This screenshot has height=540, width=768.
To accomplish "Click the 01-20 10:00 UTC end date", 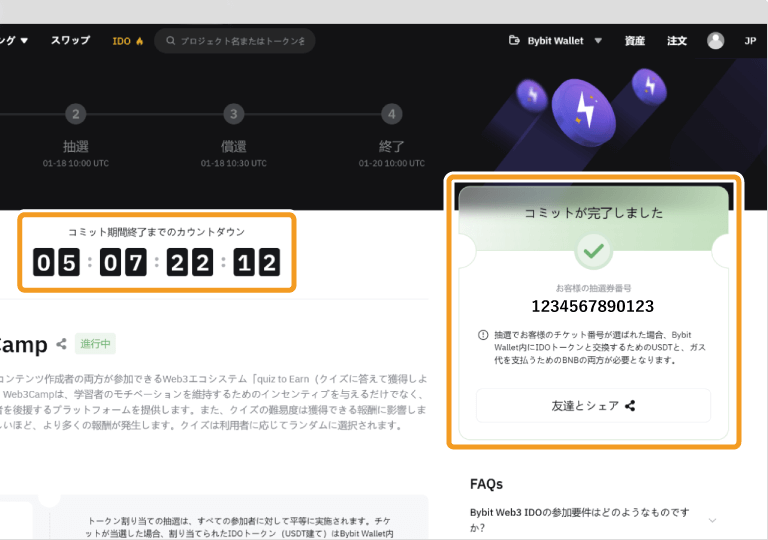I will [x=391, y=163].
